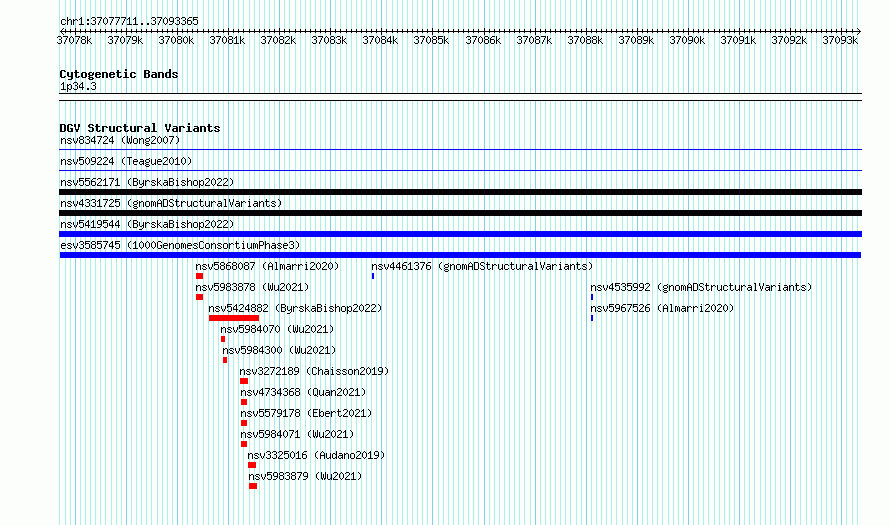Screen dimensions: 890x525
Task: Click the left arrowhead of the ruler
Action: [x=62, y=31]
